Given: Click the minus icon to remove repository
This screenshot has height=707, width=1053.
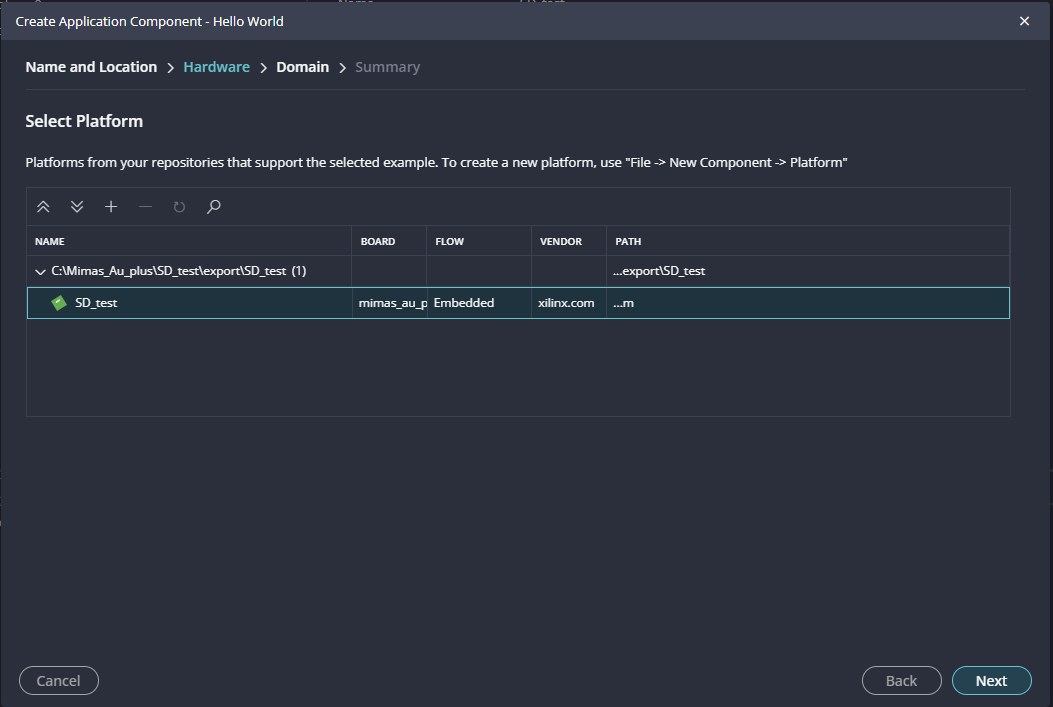Looking at the screenshot, I should [x=145, y=207].
